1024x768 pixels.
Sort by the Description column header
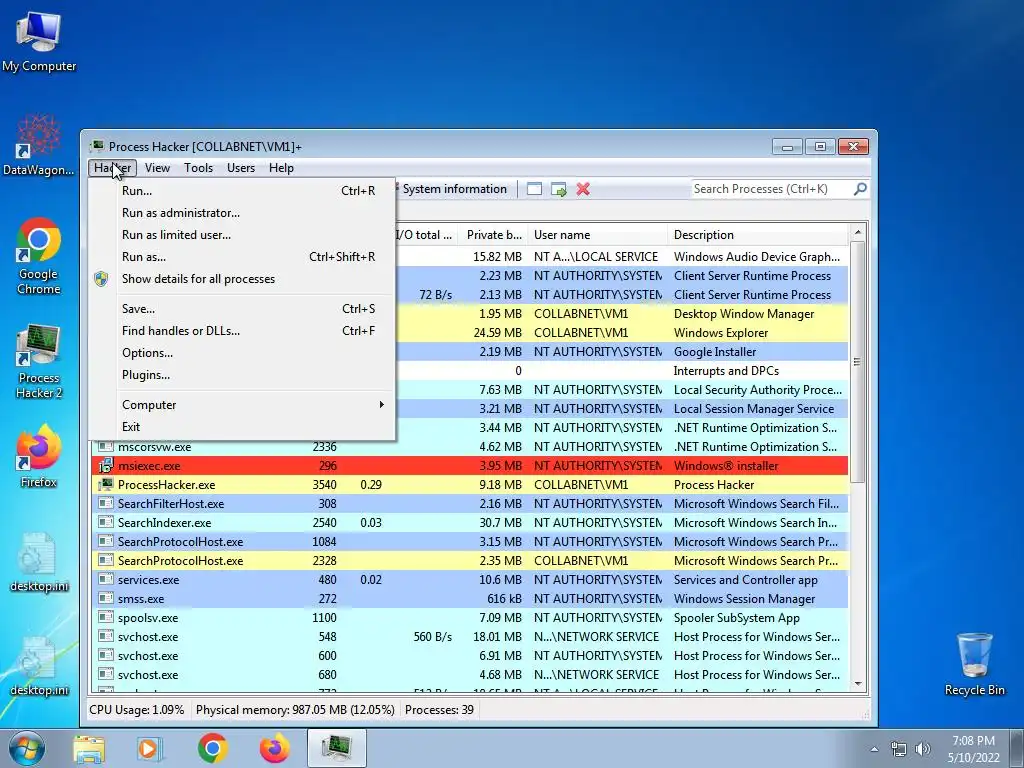tap(758, 235)
